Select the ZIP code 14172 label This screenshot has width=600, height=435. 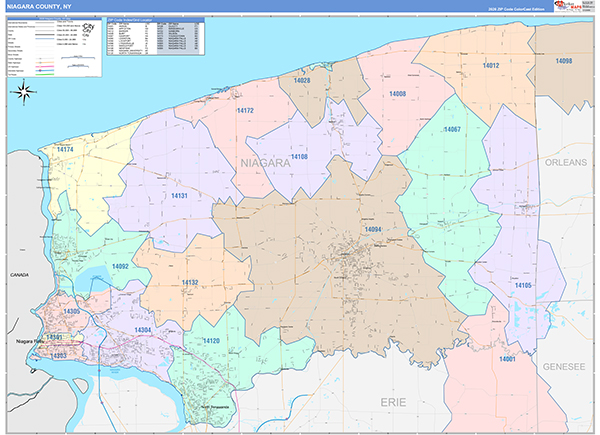coord(245,111)
